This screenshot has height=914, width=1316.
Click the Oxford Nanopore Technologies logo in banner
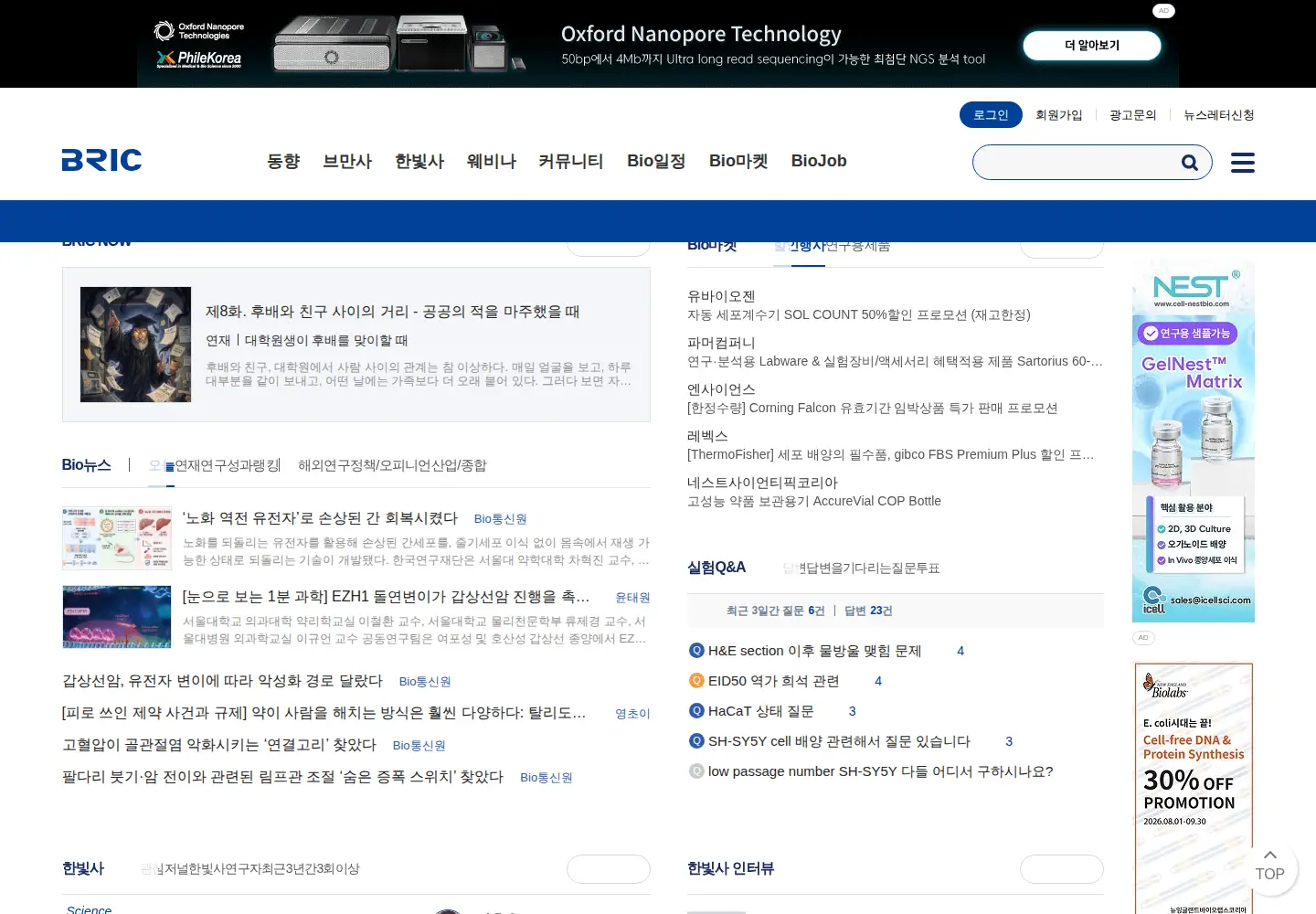(199, 31)
